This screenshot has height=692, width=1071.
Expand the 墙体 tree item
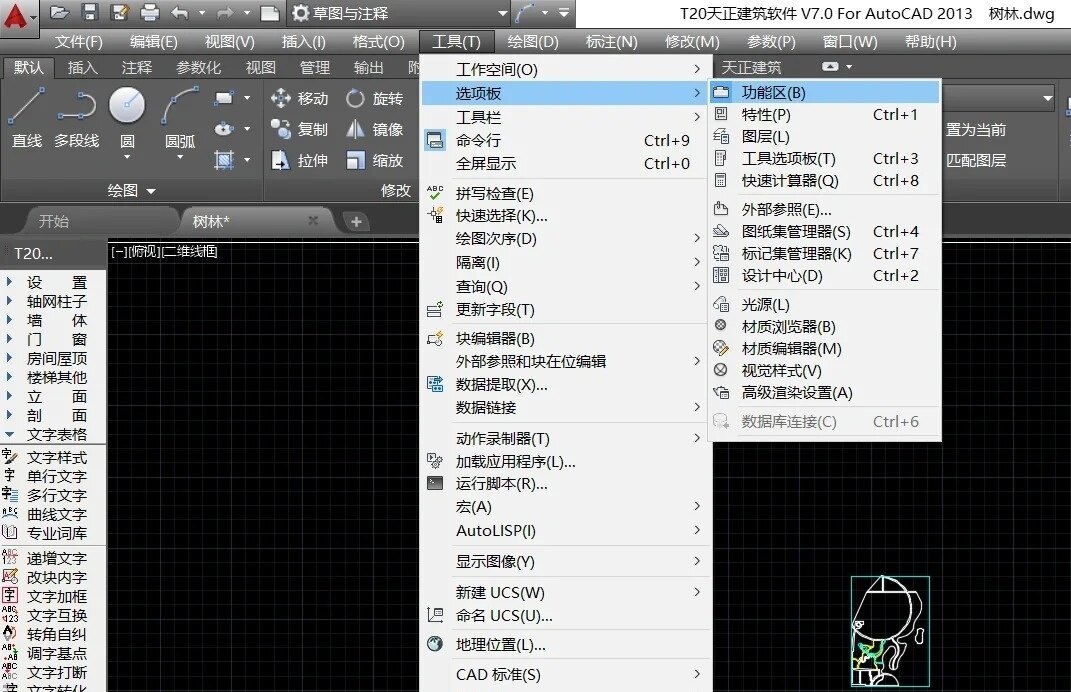[10, 319]
